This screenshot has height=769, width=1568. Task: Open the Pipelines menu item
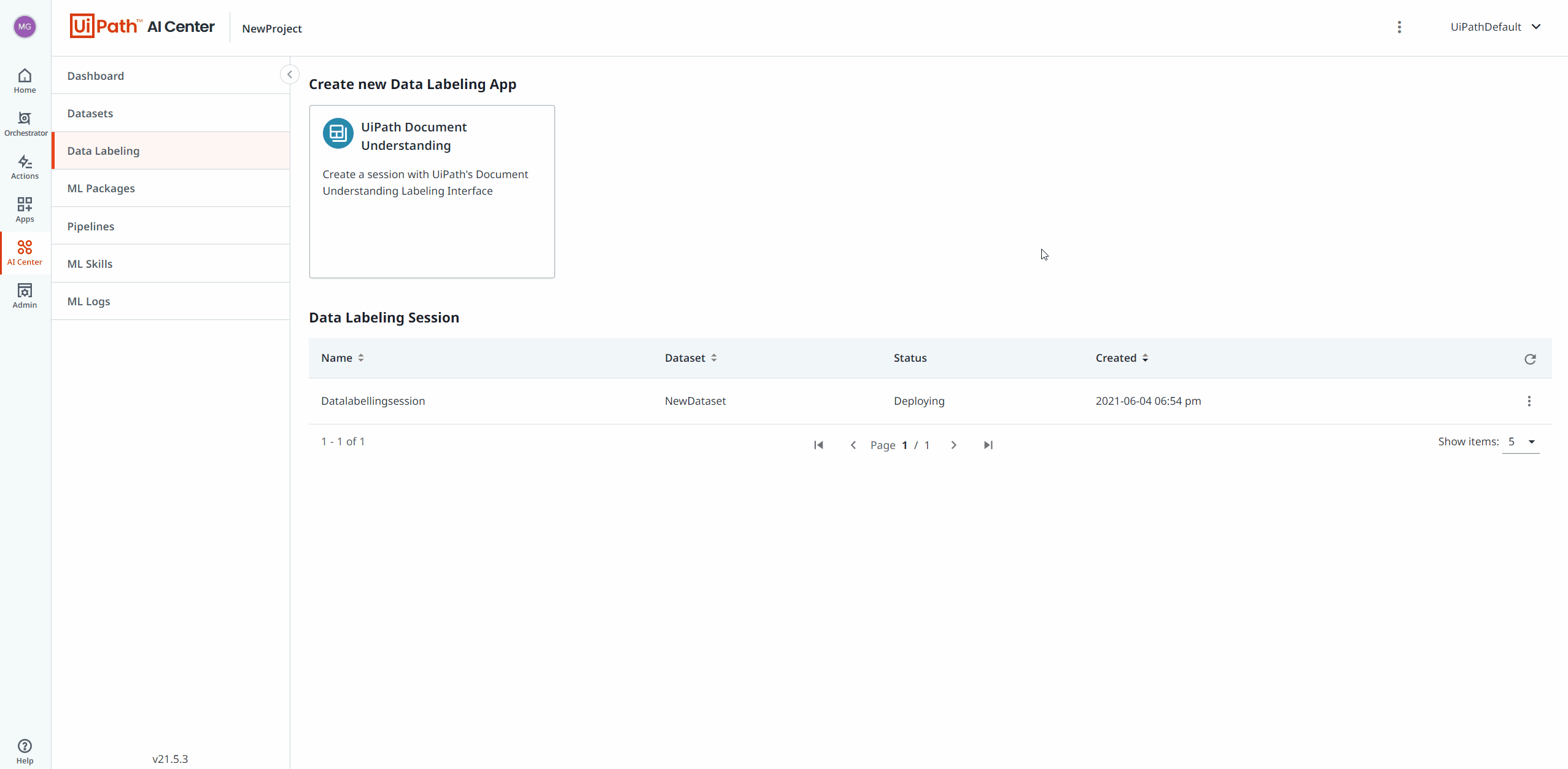pyautogui.click(x=91, y=227)
